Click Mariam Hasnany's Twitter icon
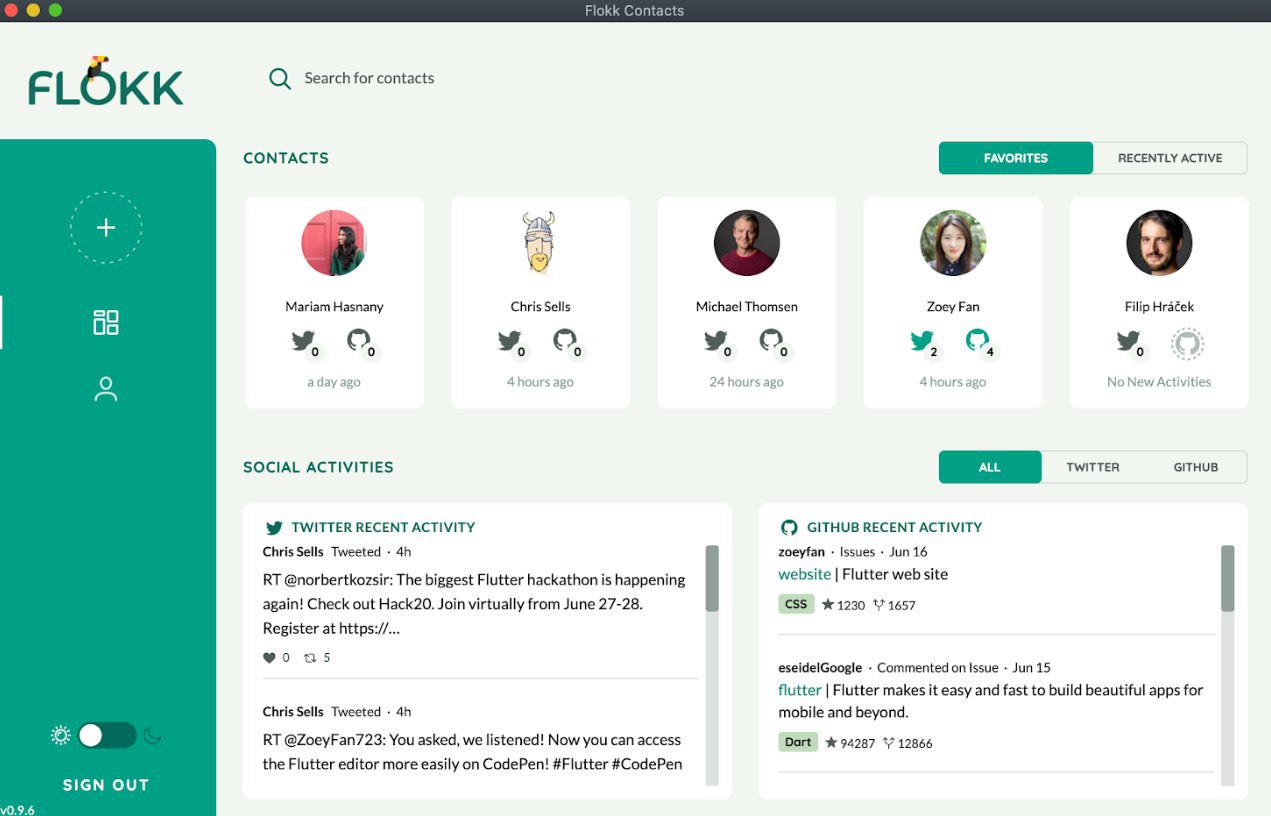 [x=304, y=341]
